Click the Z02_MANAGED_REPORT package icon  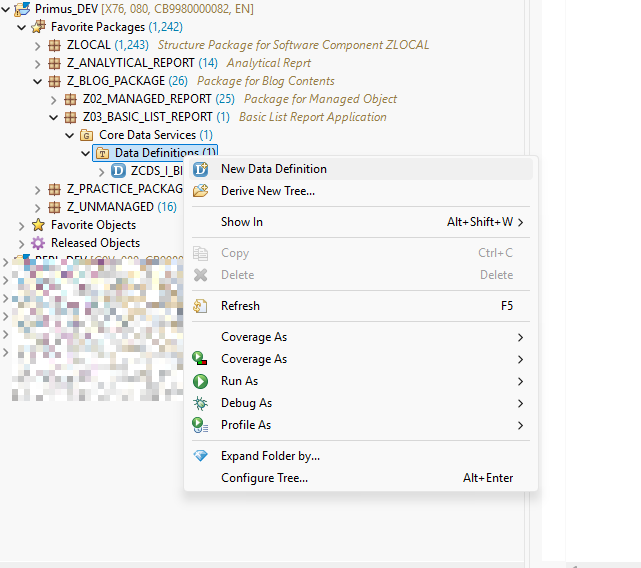70,99
